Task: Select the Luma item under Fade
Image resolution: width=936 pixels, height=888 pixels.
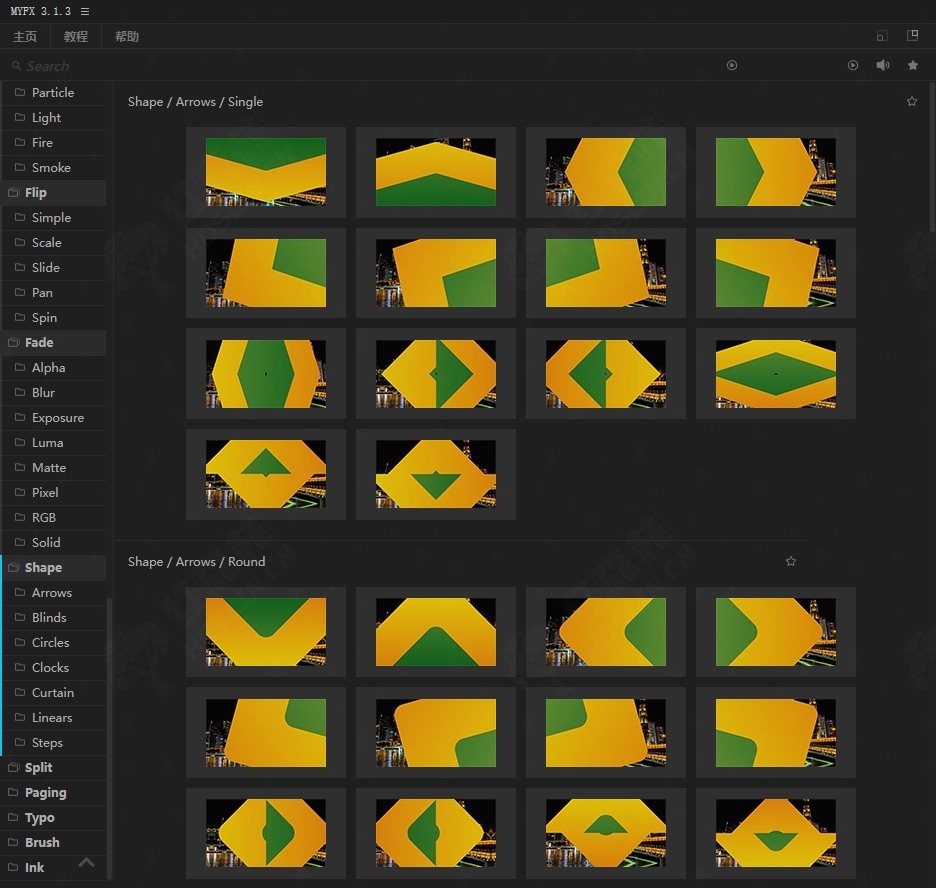Action: click(47, 442)
